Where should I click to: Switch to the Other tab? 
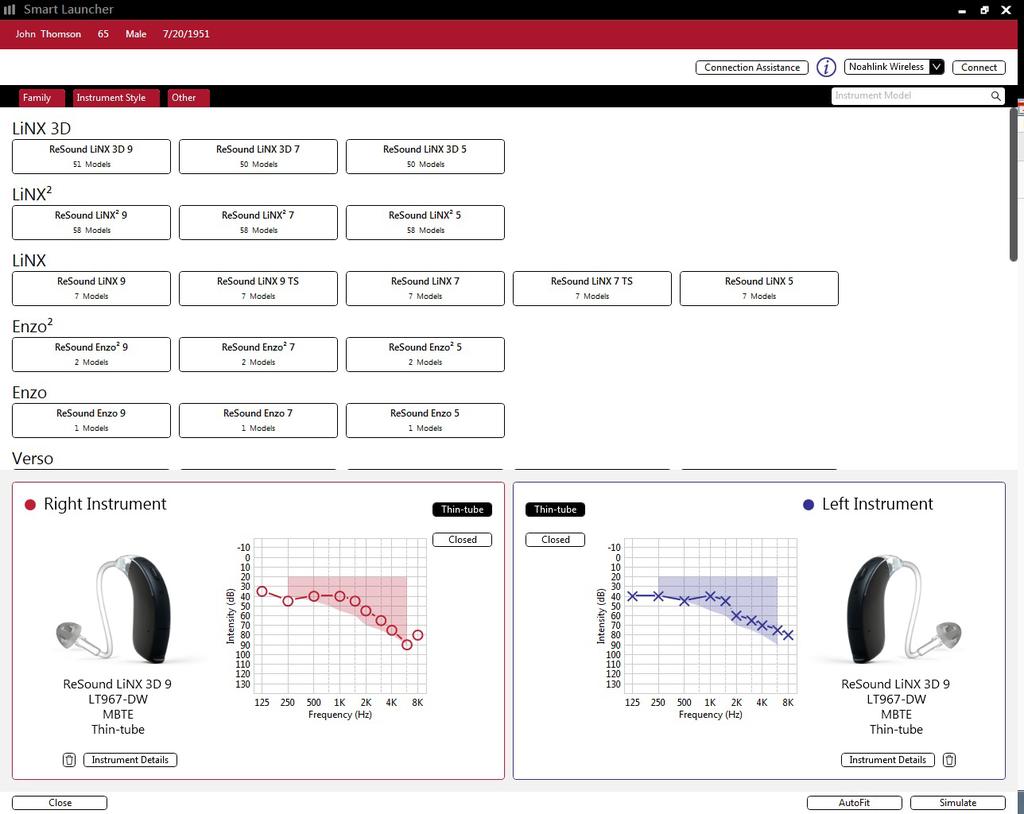pyautogui.click(x=188, y=97)
